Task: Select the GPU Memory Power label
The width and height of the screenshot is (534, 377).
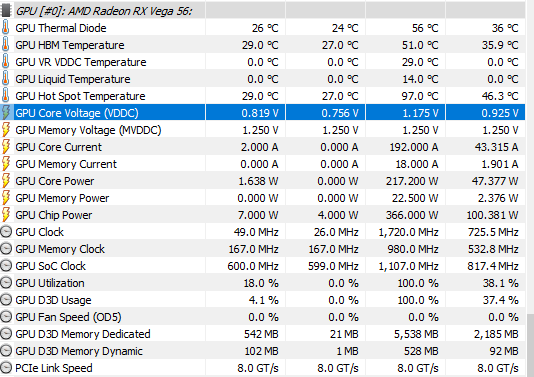Action: coord(62,198)
